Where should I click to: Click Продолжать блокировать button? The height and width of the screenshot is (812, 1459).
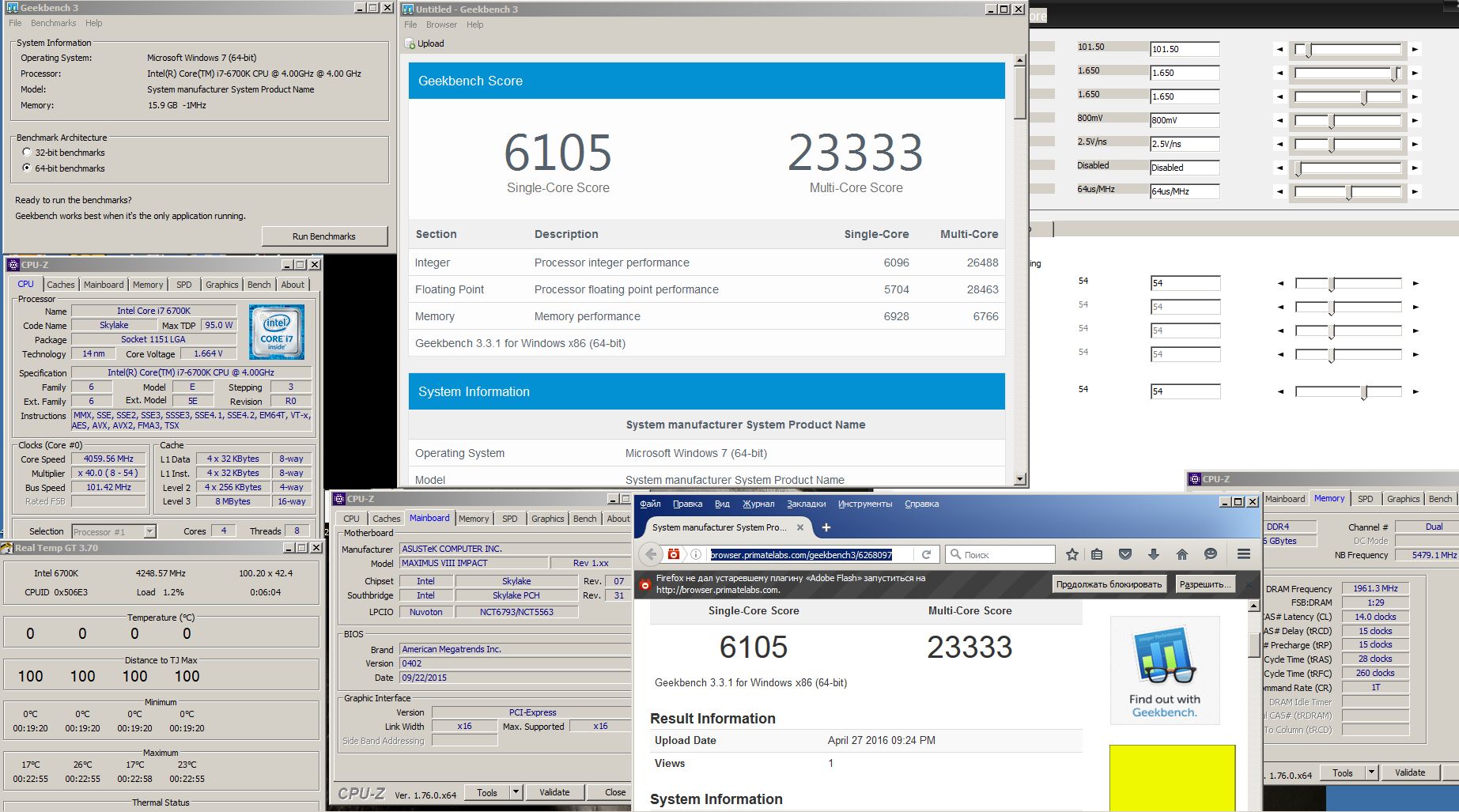point(1109,584)
